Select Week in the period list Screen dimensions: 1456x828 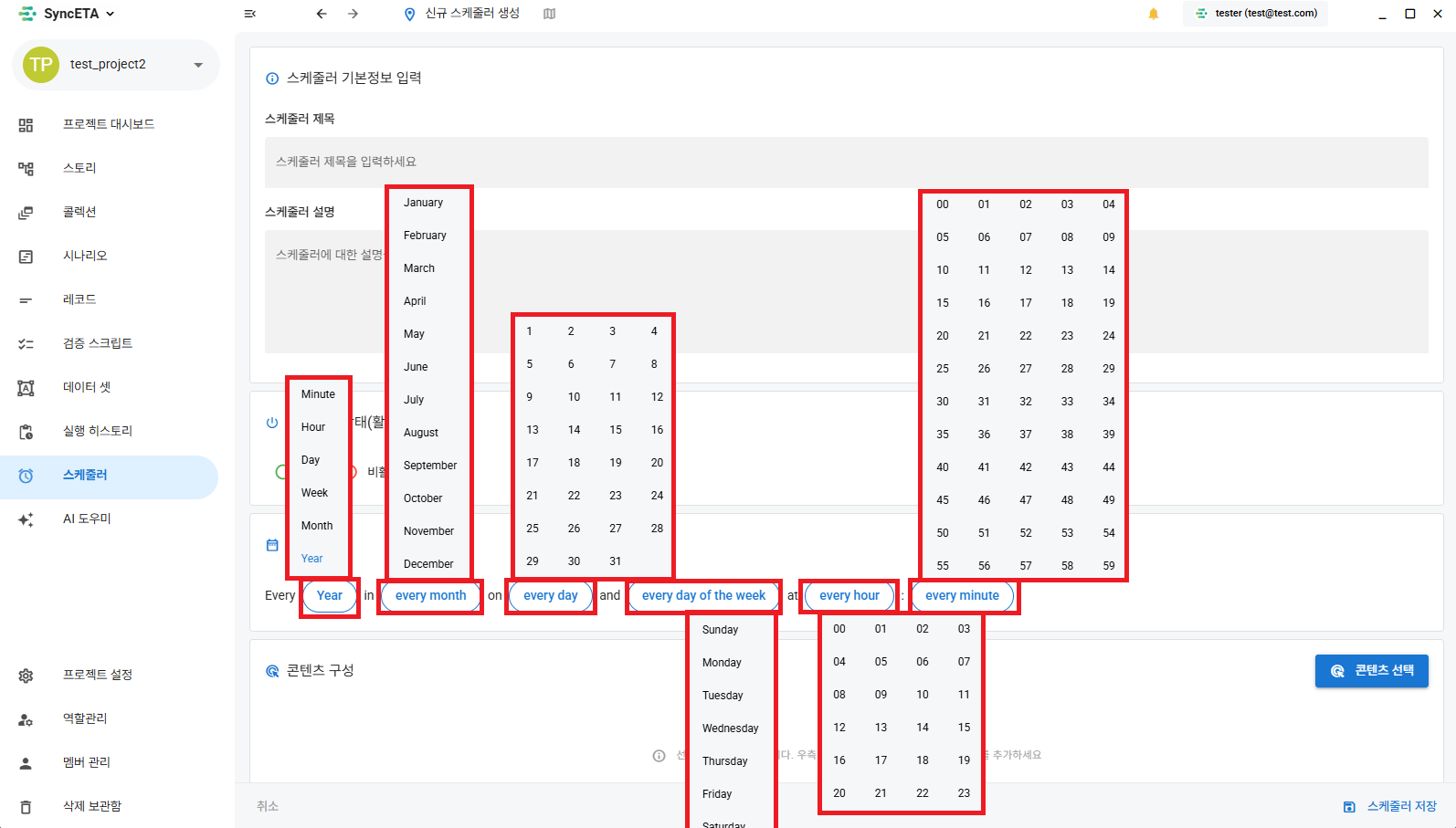point(314,493)
